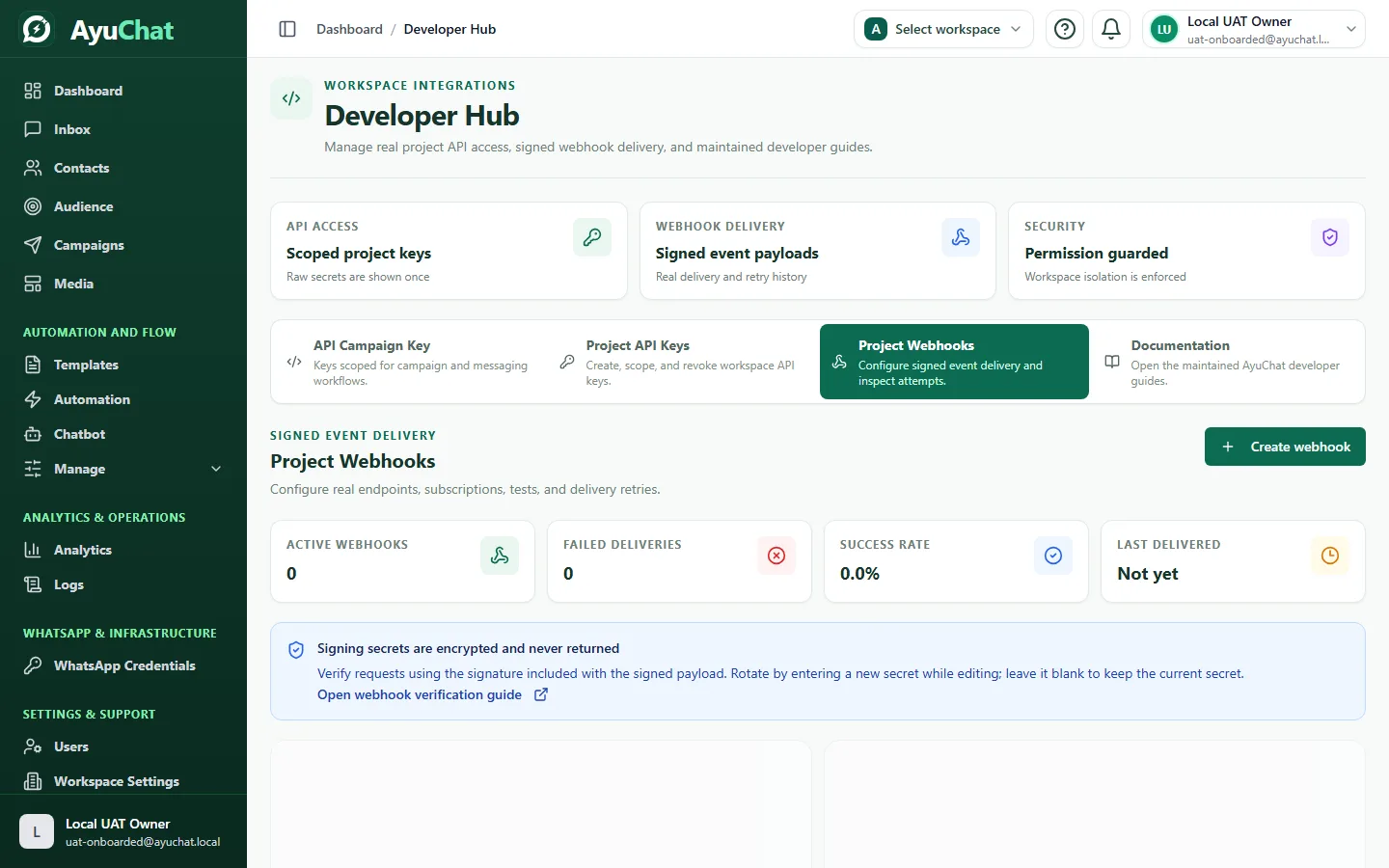This screenshot has width=1389, height=868.
Task: Click the Users icon in sidebar
Action: click(x=33, y=746)
